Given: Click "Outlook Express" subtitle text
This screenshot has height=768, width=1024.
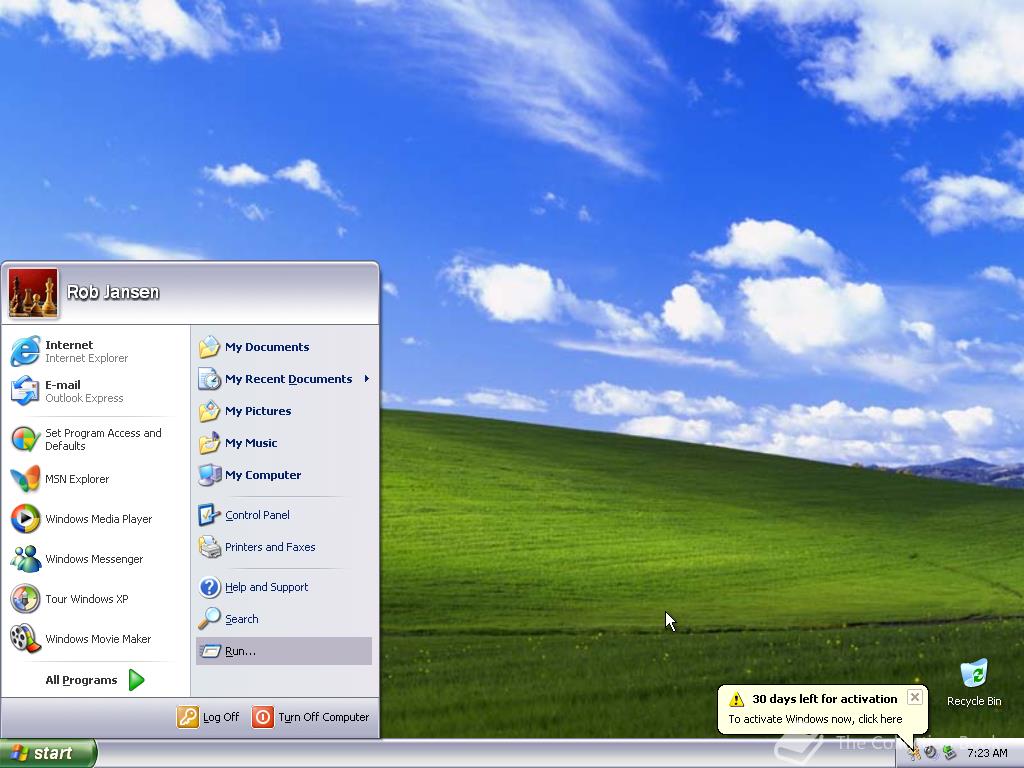Looking at the screenshot, I should click(84, 398).
